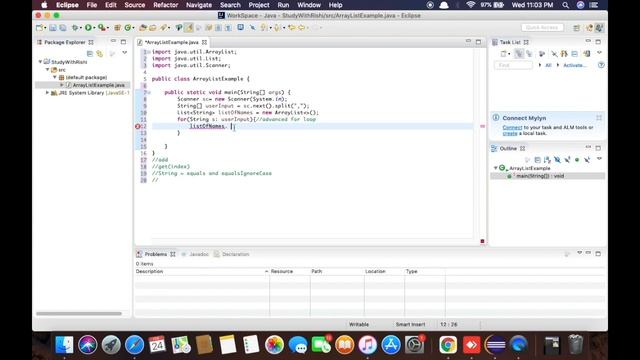Click the 'Activate...' task link
Screen dimensions: 640x360
point(574,65)
